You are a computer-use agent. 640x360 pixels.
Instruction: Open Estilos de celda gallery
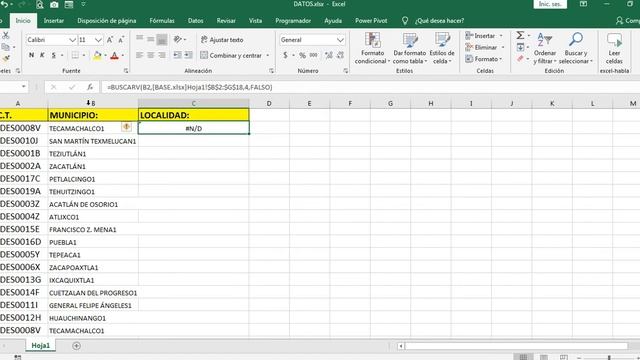(x=442, y=48)
